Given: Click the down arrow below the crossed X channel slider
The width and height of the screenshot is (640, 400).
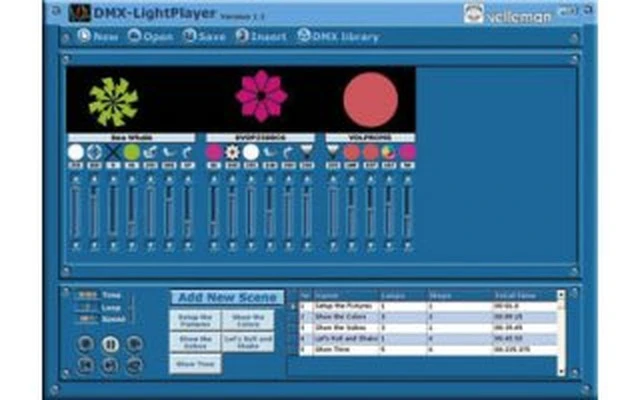Looking at the screenshot, I should tap(113, 246).
